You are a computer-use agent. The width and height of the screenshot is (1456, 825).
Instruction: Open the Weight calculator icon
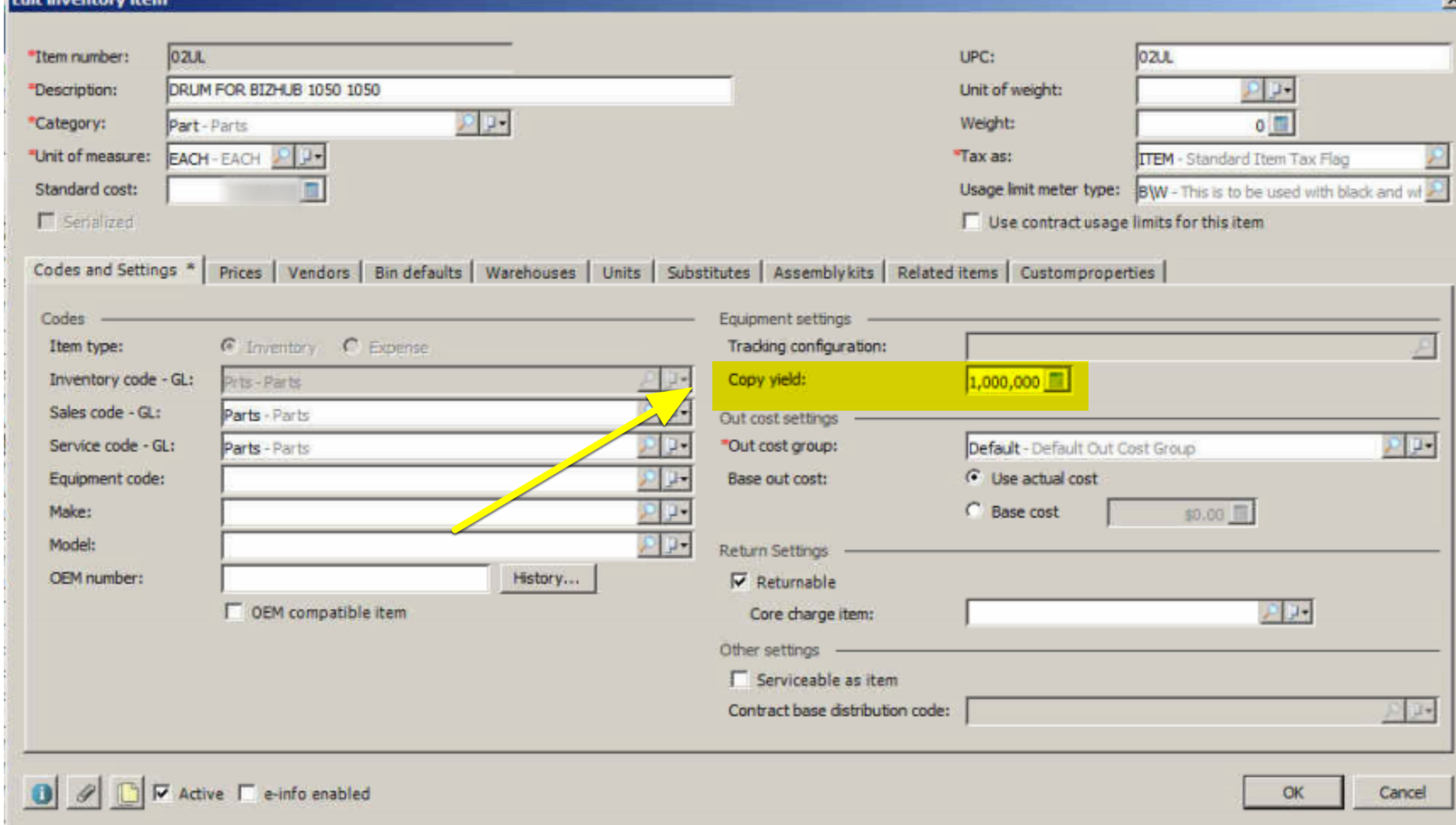coord(1280,124)
